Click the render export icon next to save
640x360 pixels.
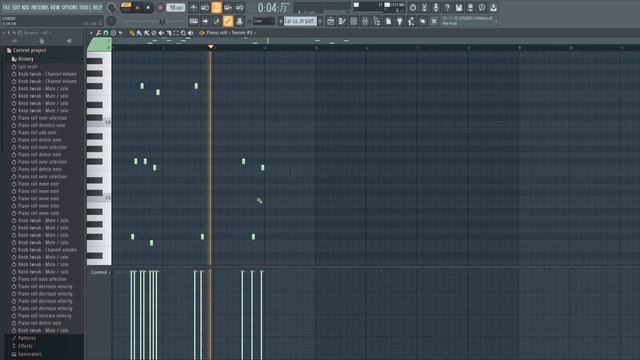[x=470, y=7]
